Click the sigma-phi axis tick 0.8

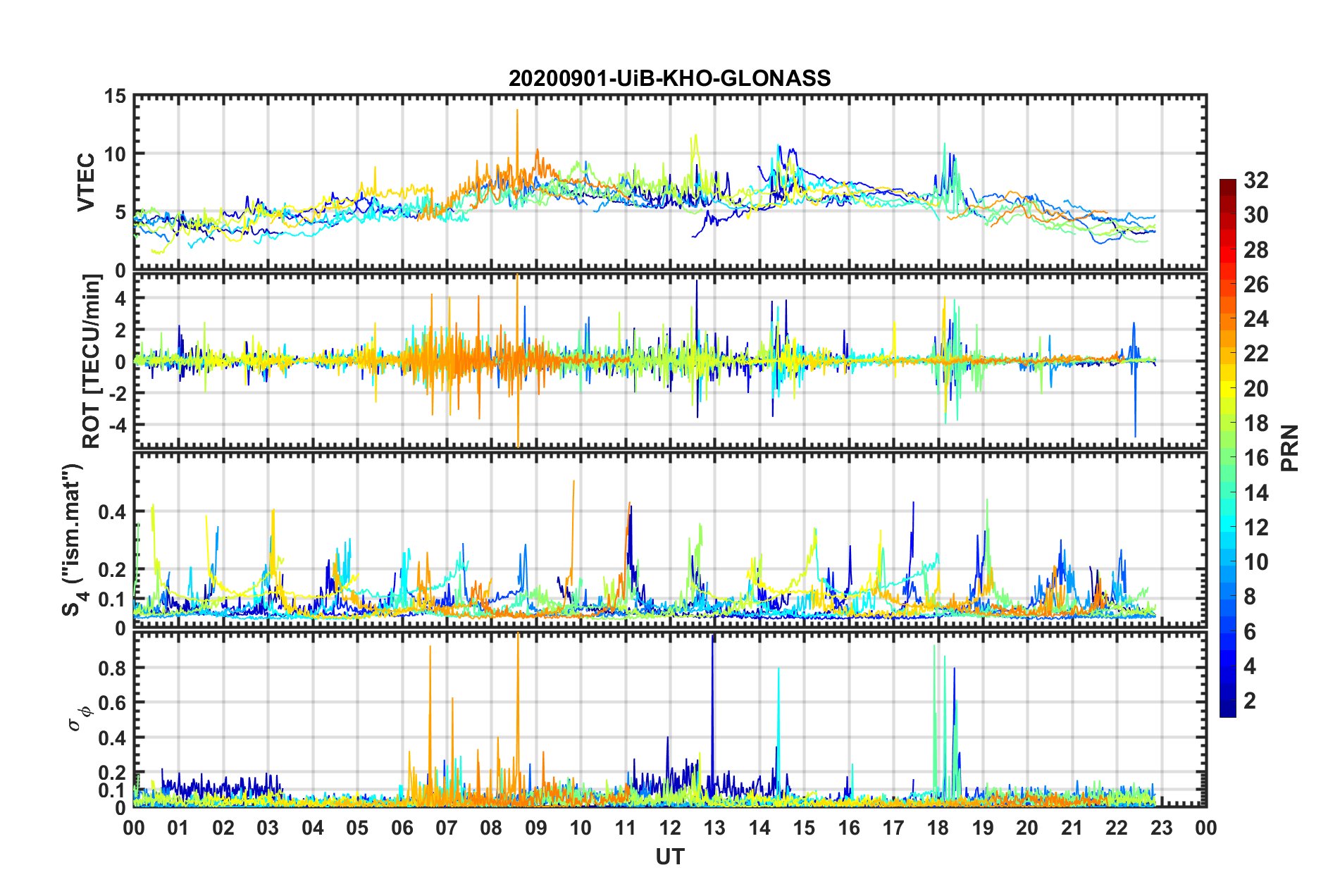pos(113,668)
